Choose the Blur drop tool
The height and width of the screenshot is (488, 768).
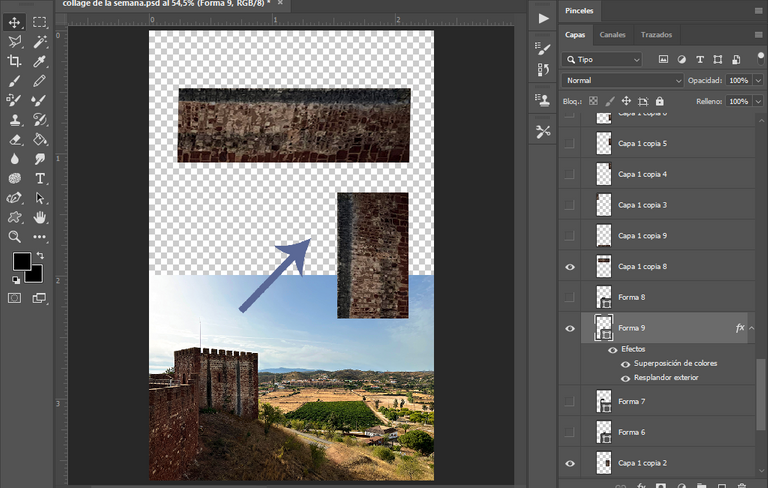pyautogui.click(x=14, y=159)
